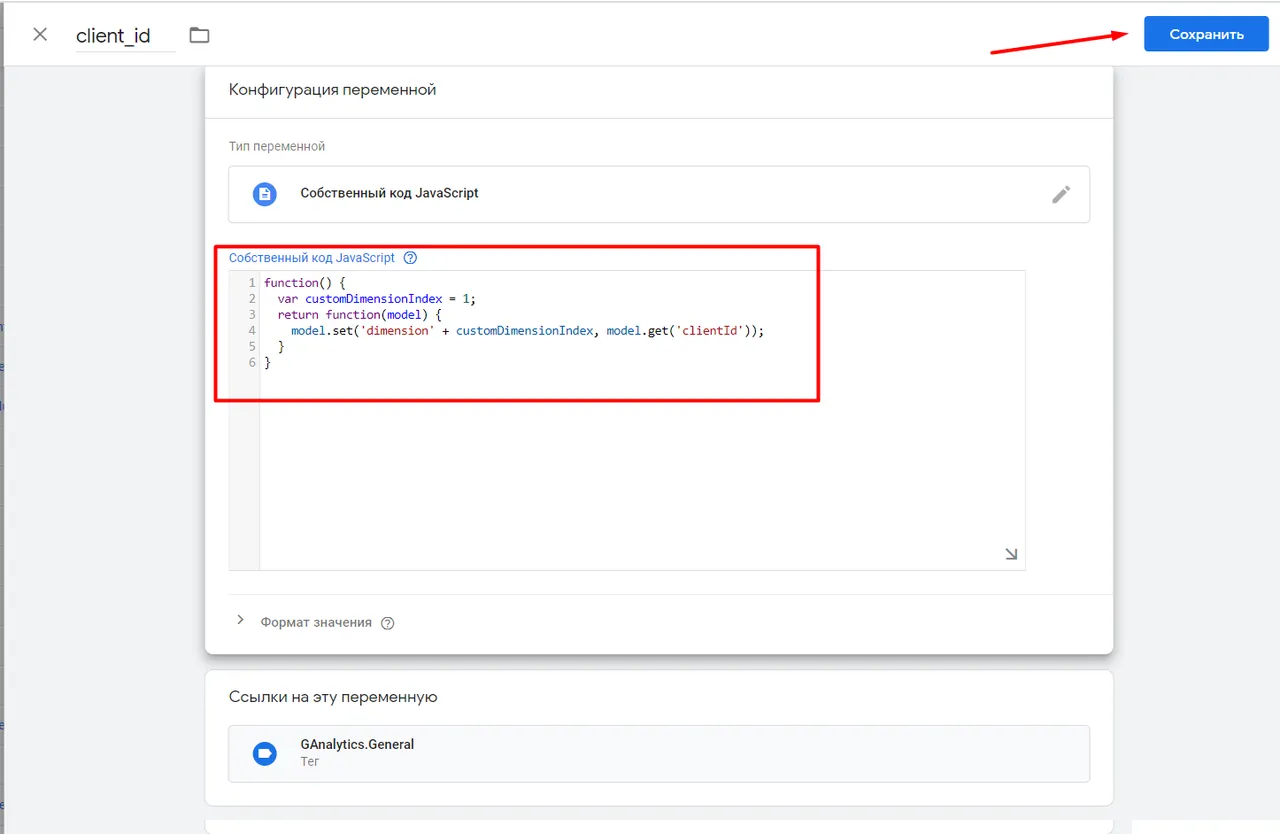The width and height of the screenshot is (1280, 834).
Task: Open folder selection icon next to name
Action: tap(200, 35)
